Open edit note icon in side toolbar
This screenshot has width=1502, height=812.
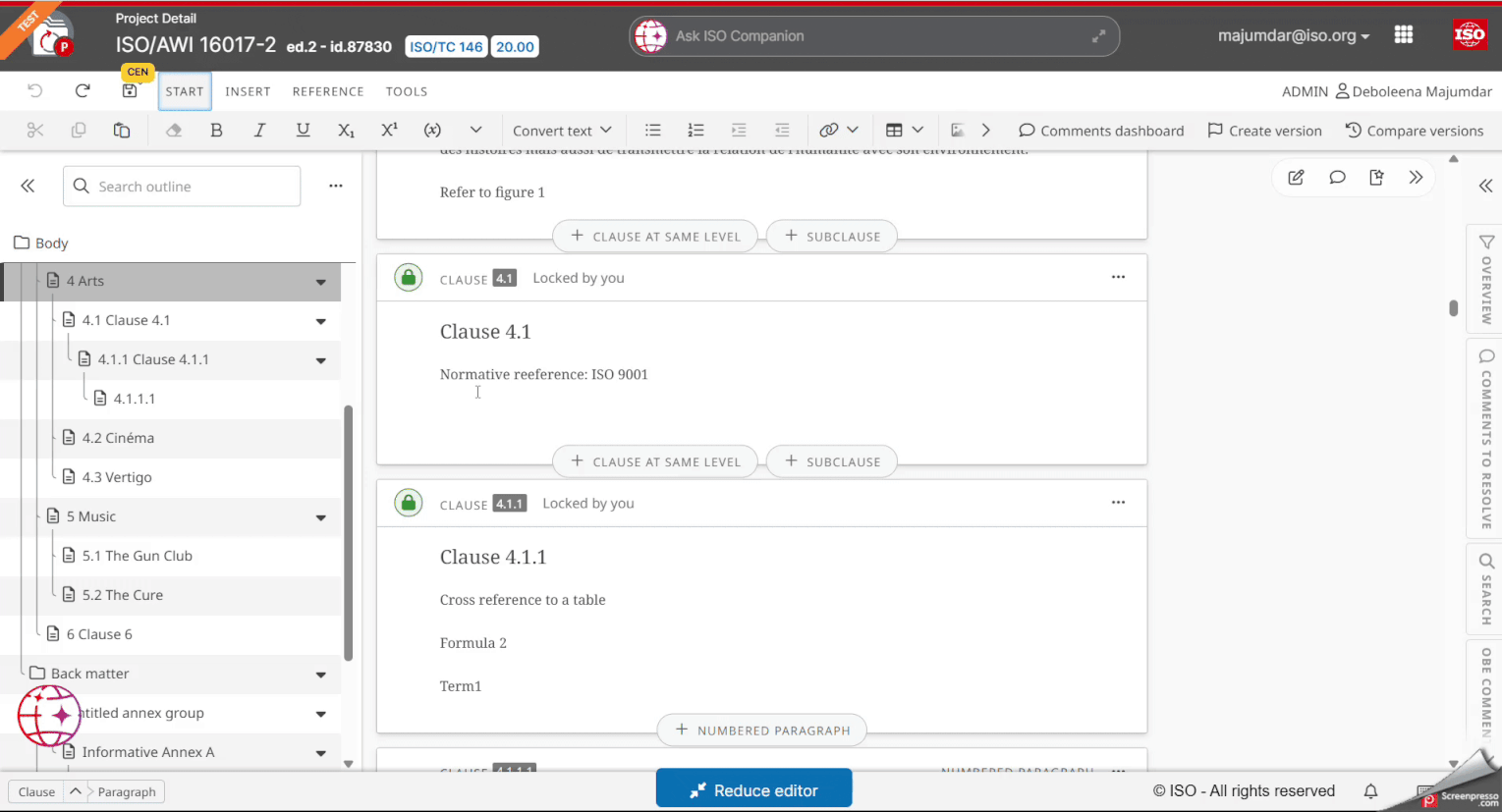pyautogui.click(x=1296, y=178)
